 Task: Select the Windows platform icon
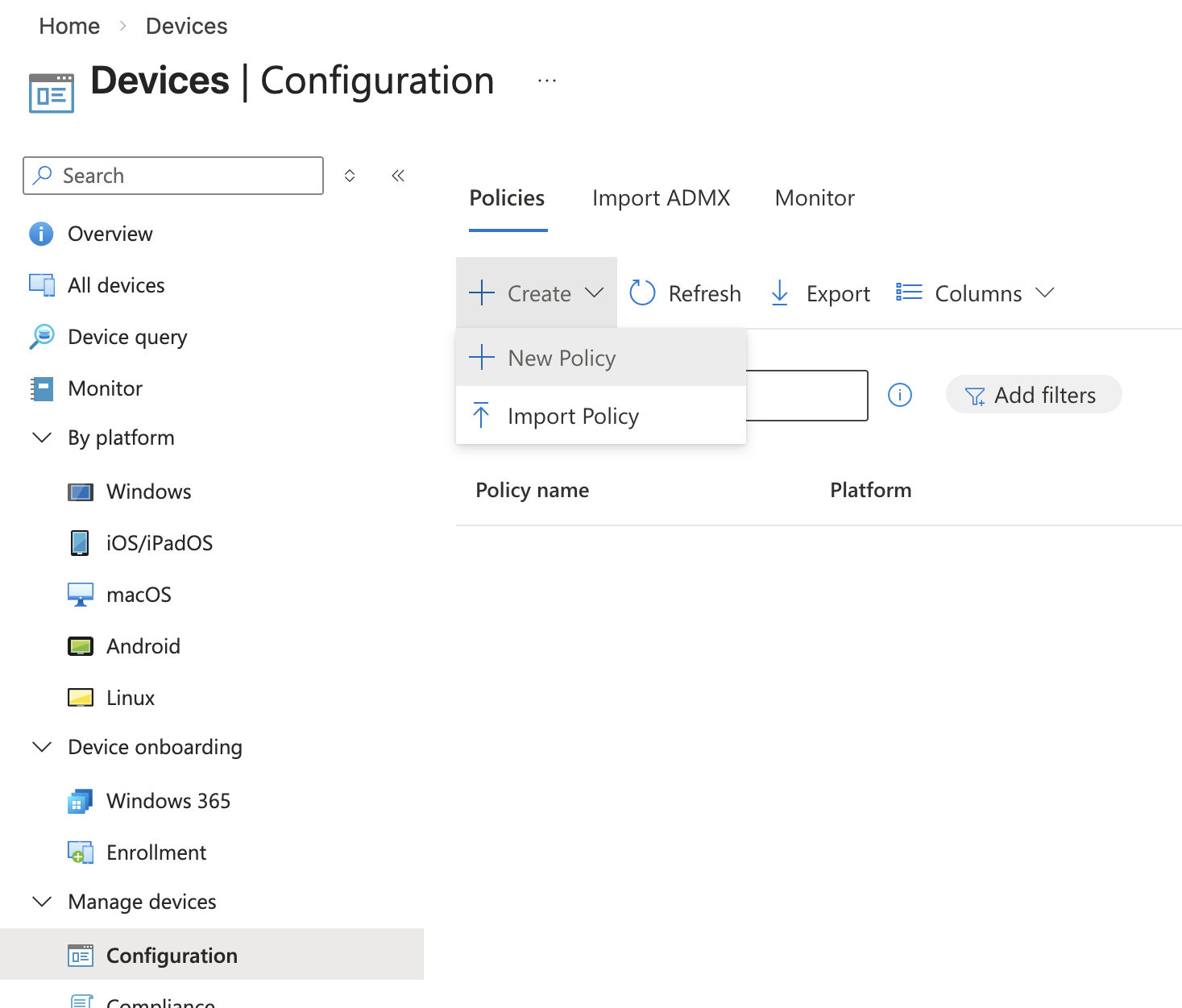point(81,492)
